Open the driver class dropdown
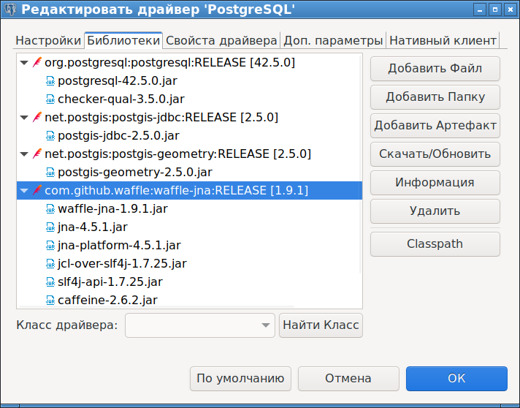Viewport: 520px width, 408px height. 265,325
